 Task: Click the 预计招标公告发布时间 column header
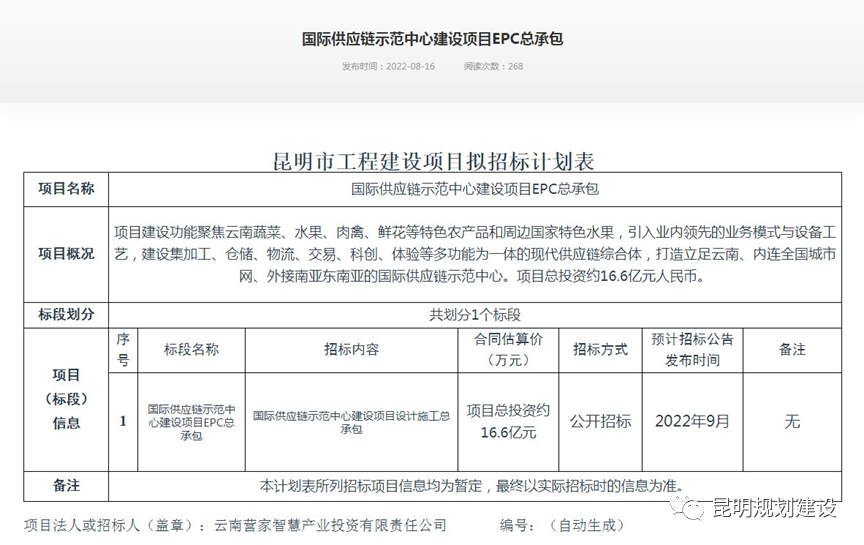coord(692,349)
